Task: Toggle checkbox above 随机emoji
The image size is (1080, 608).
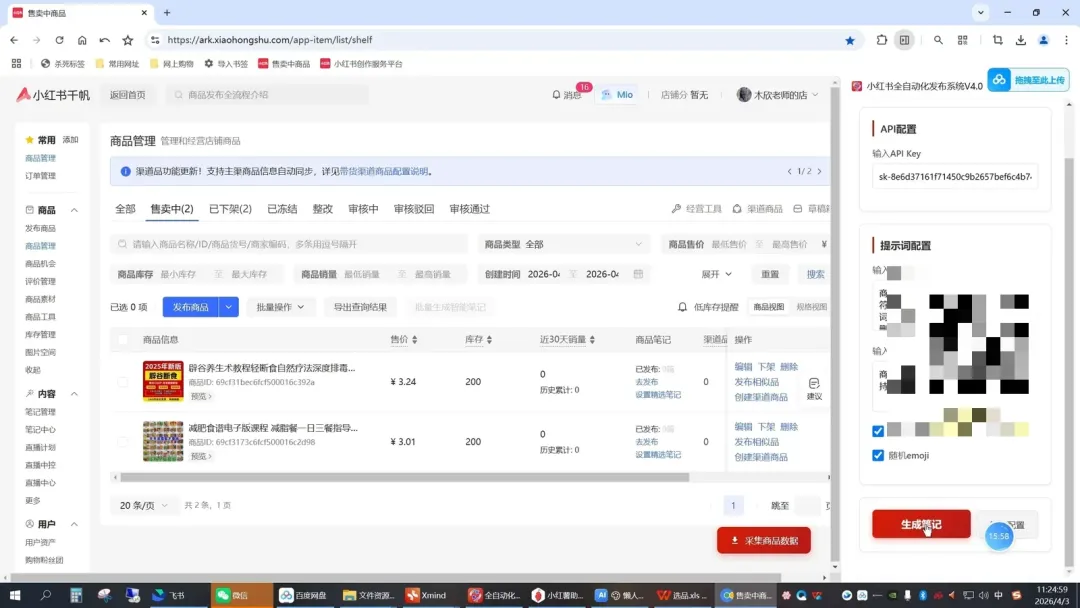Action: [878, 431]
